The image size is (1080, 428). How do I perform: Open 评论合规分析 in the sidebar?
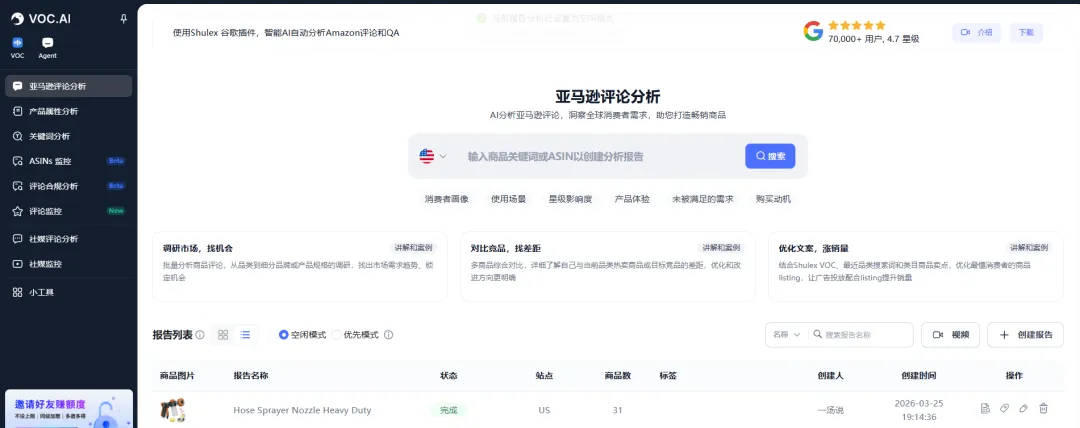pos(68,186)
